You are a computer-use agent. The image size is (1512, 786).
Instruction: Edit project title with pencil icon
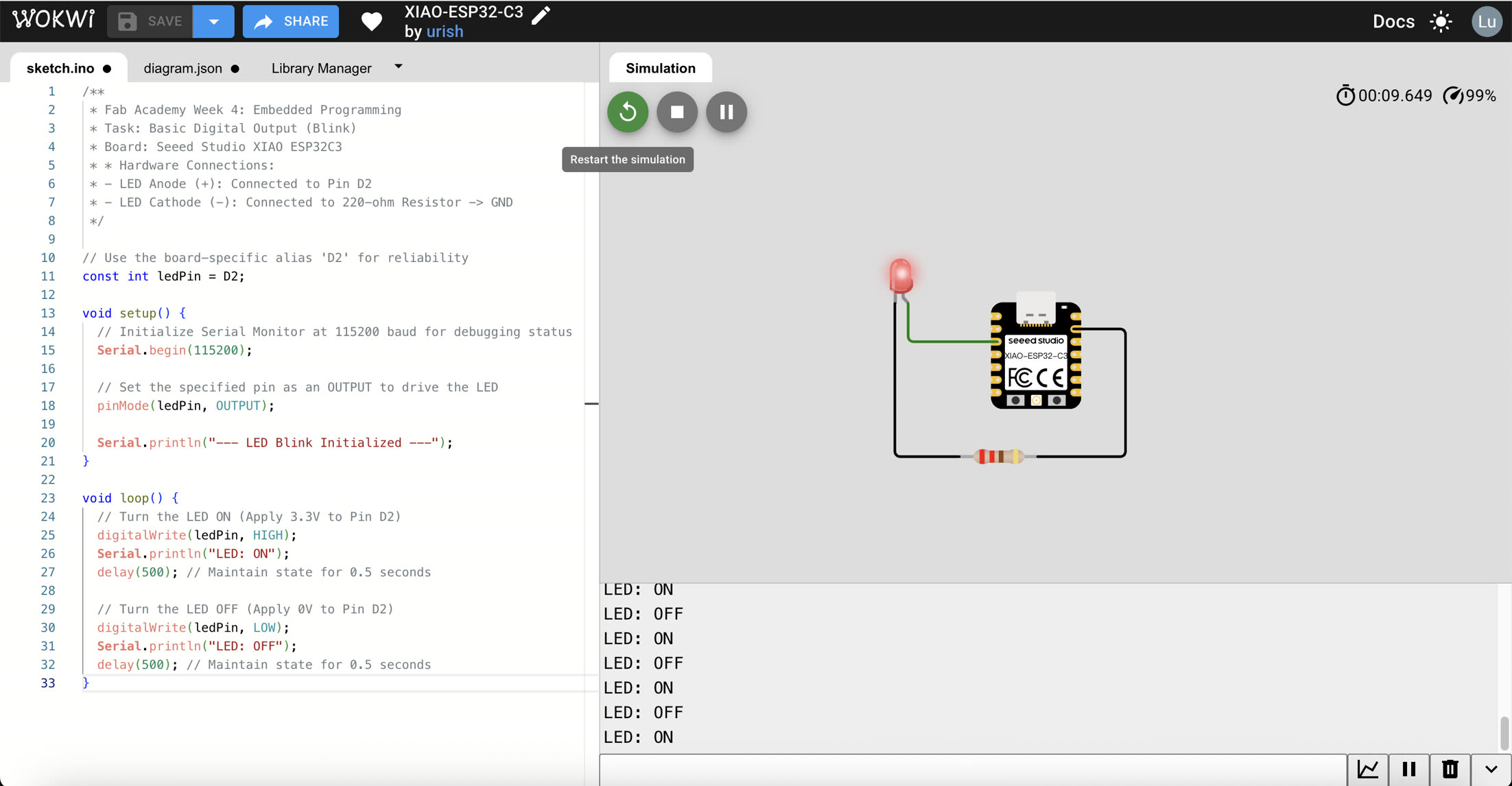541,14
